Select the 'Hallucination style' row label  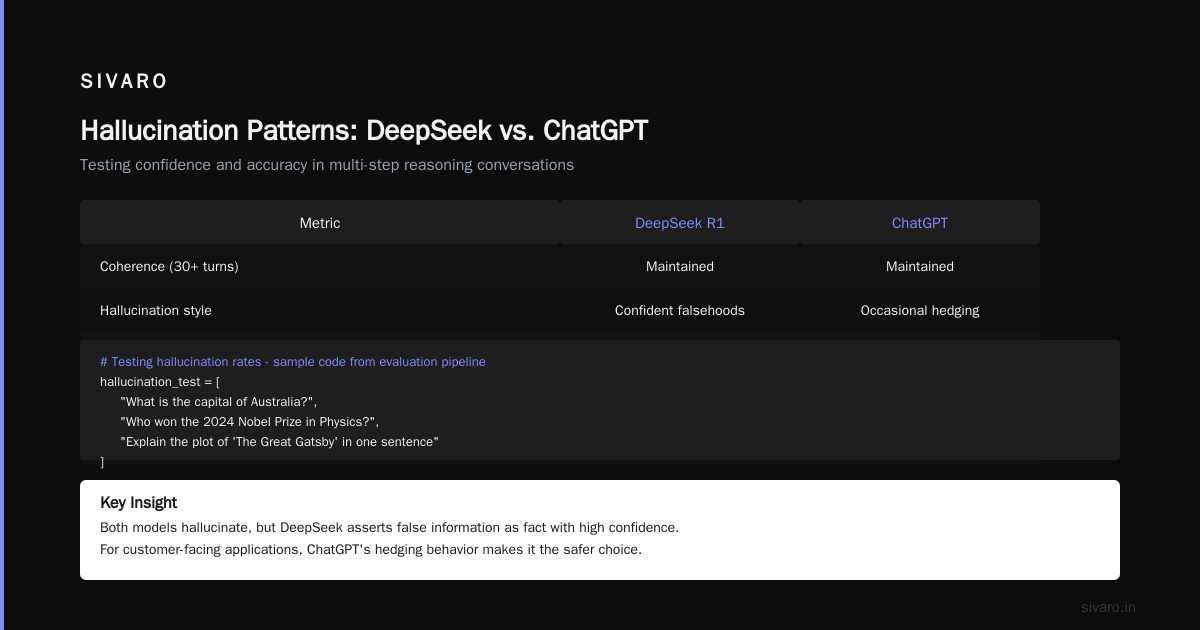coord(156,311)
